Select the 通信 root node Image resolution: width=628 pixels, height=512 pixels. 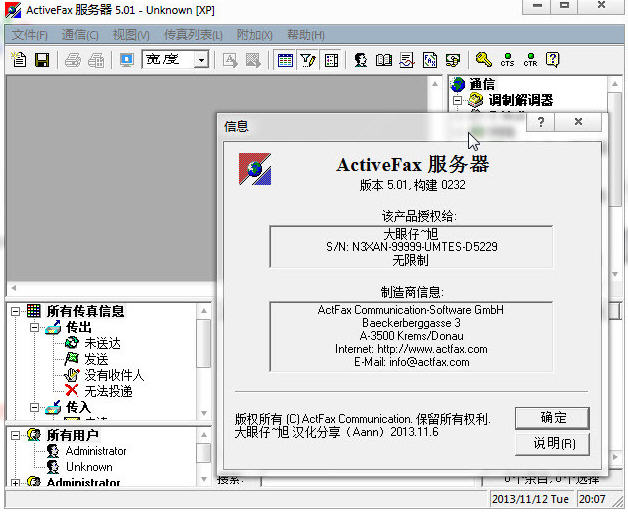482,85
